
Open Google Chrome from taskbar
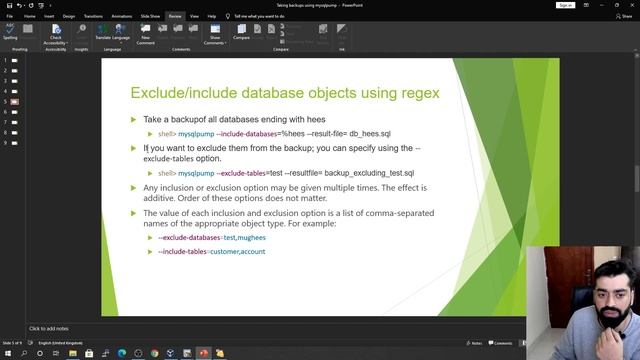pyautogui.click(x=154, y=353)
